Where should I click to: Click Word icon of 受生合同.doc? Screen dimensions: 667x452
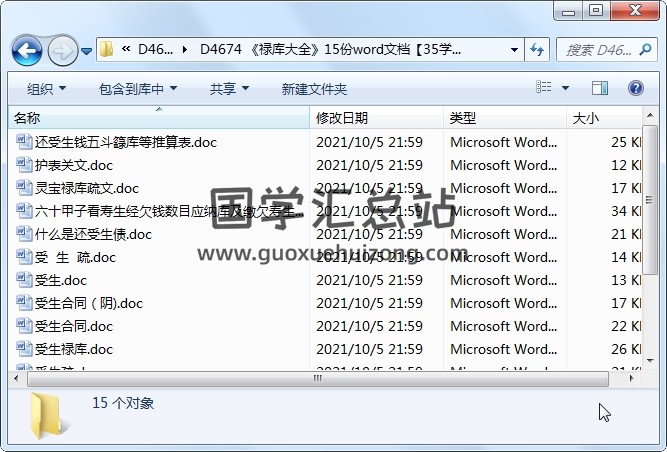pyautogui.click(x=24, y=326)
